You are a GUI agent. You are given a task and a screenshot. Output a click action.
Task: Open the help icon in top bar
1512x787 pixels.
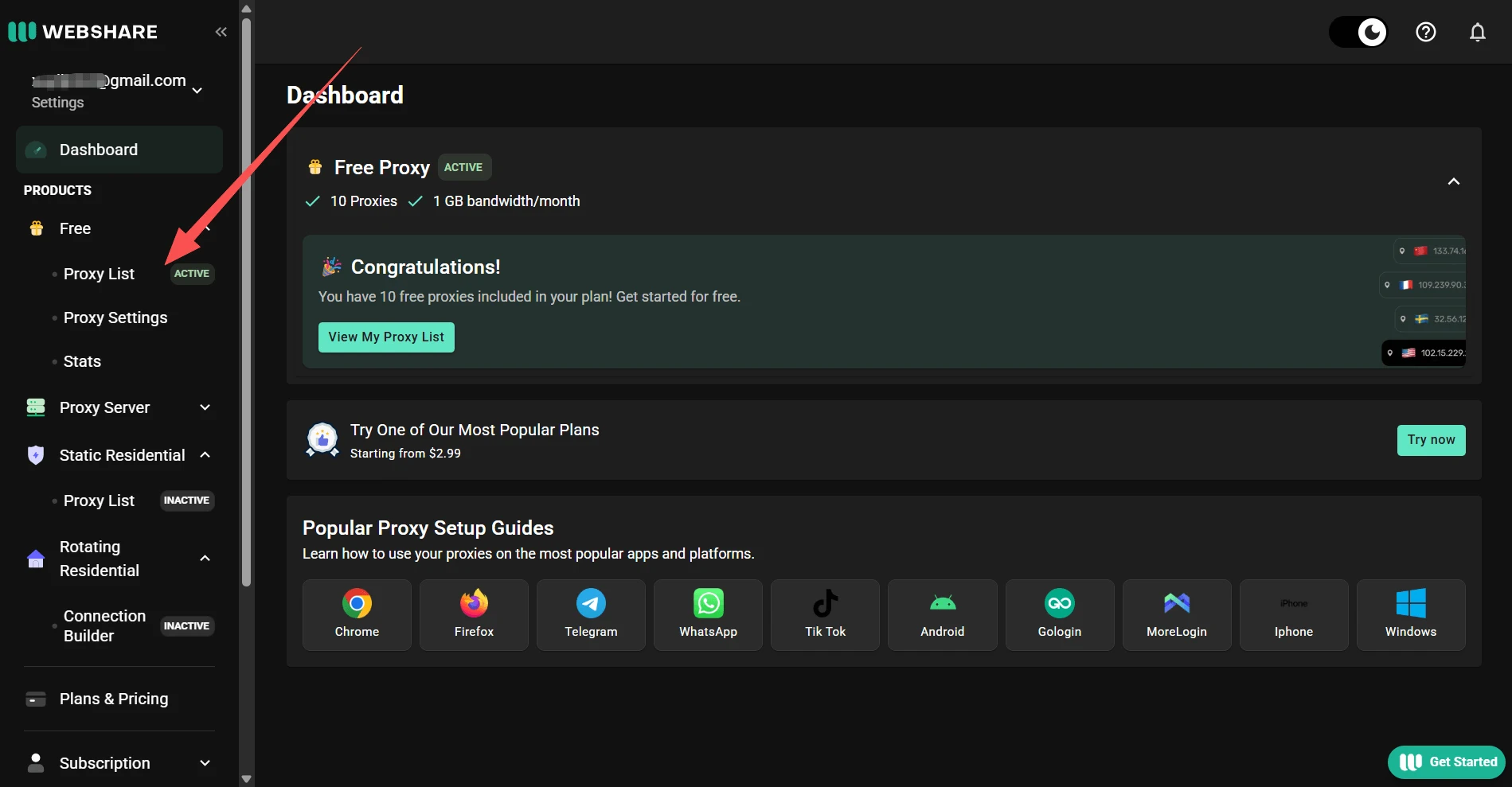tap(1425, 32)
